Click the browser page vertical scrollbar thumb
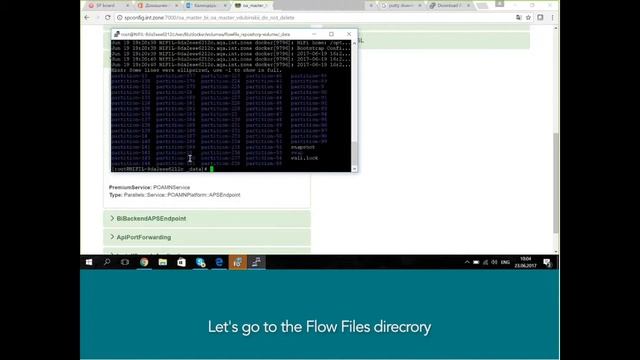The height and width of the screenshot is (360, 640). point(556,183)
